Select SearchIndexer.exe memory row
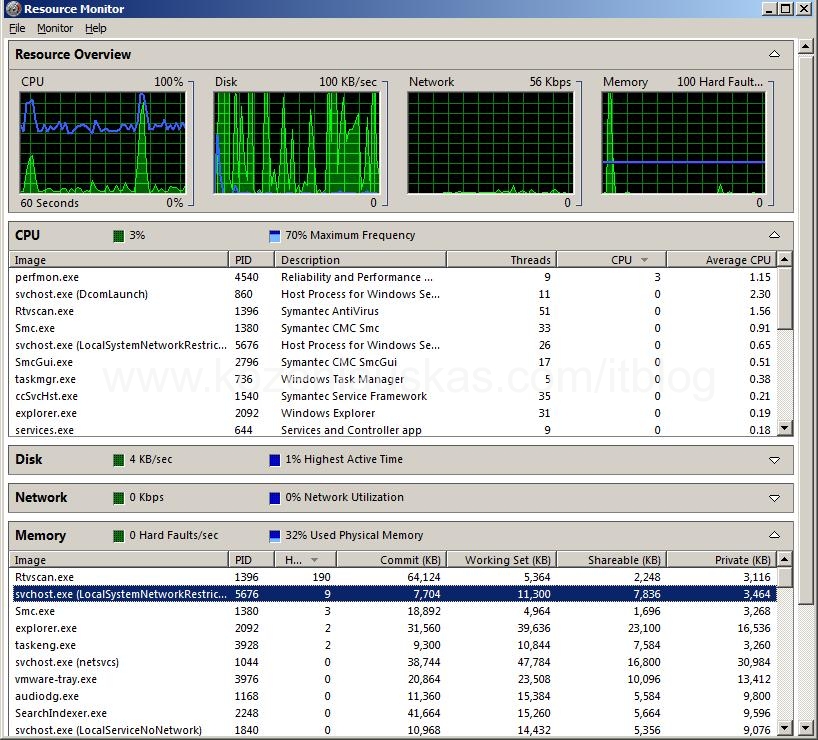The image size is (818, 740). pyautogui.click(x=393, y=713)
